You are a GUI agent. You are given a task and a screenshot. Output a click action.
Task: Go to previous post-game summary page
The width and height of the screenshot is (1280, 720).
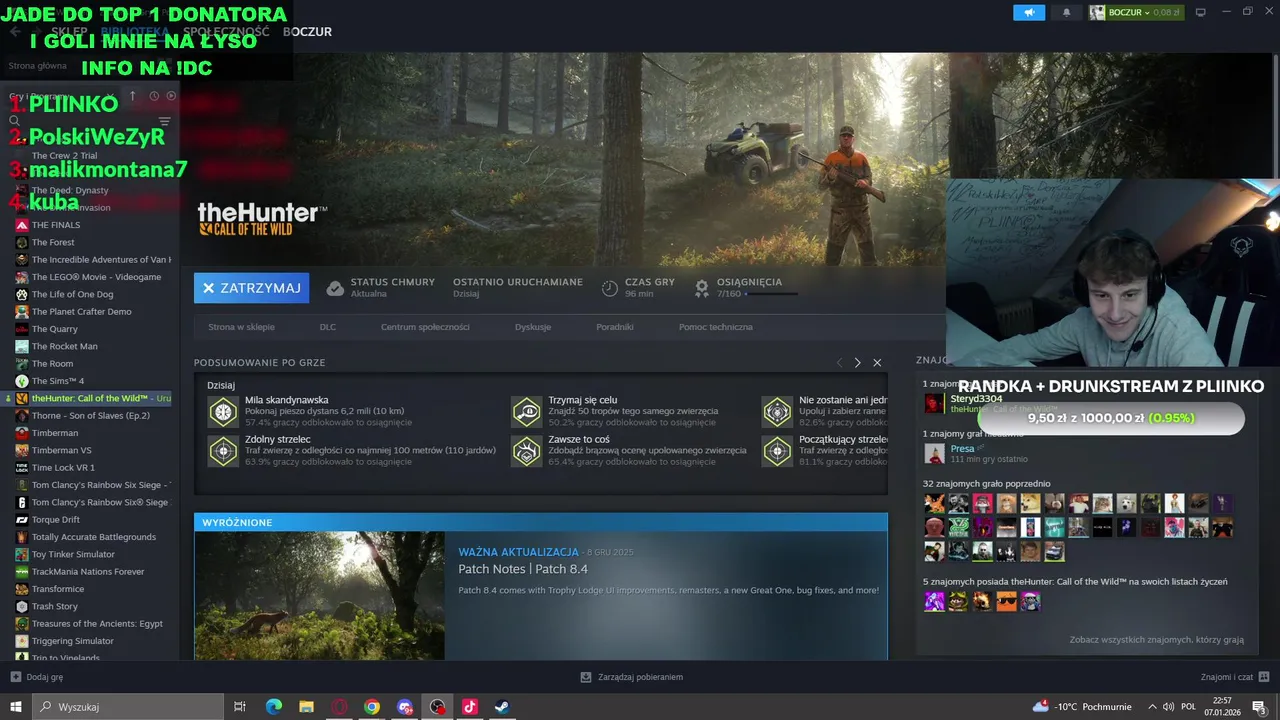point(840,362)
